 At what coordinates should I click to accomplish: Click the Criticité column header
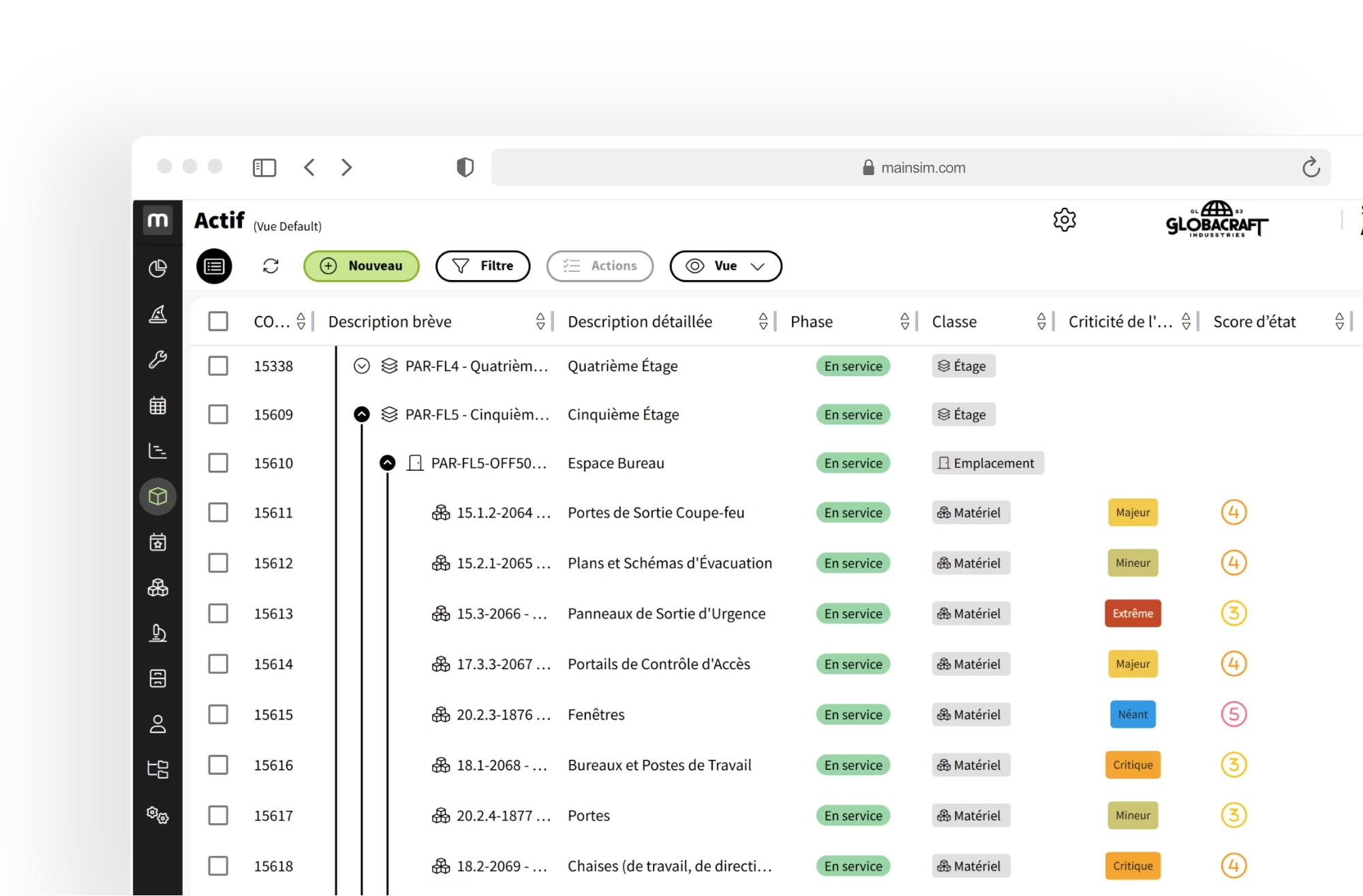1120,322
